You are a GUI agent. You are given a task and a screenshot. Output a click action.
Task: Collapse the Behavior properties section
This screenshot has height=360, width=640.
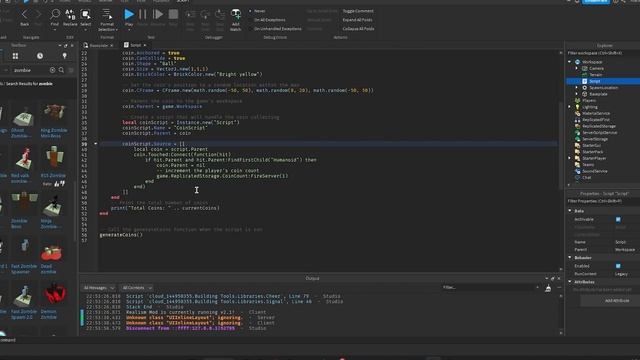[570, 258]
